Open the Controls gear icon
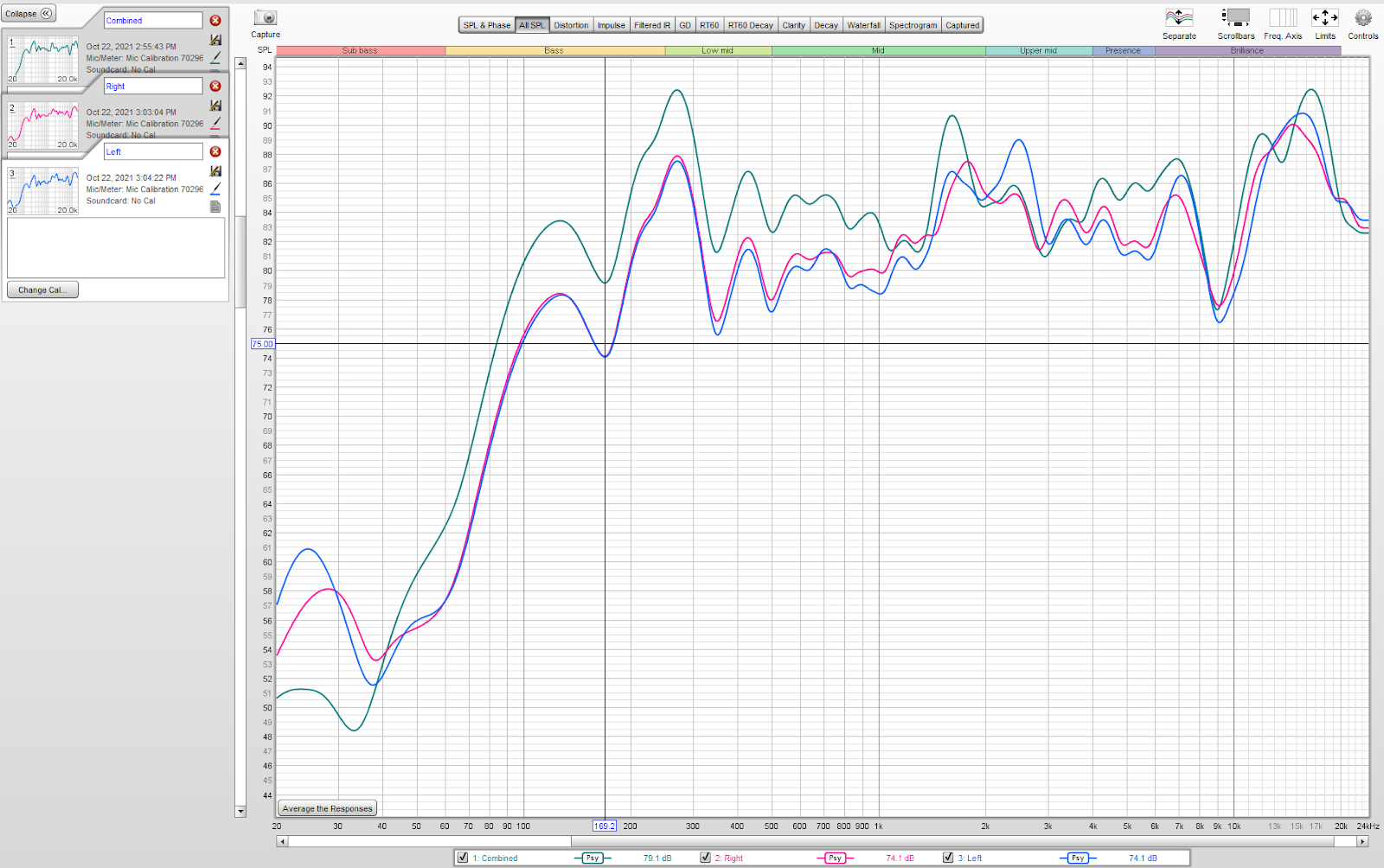The image size is (1384, 868). (1363, 18)
